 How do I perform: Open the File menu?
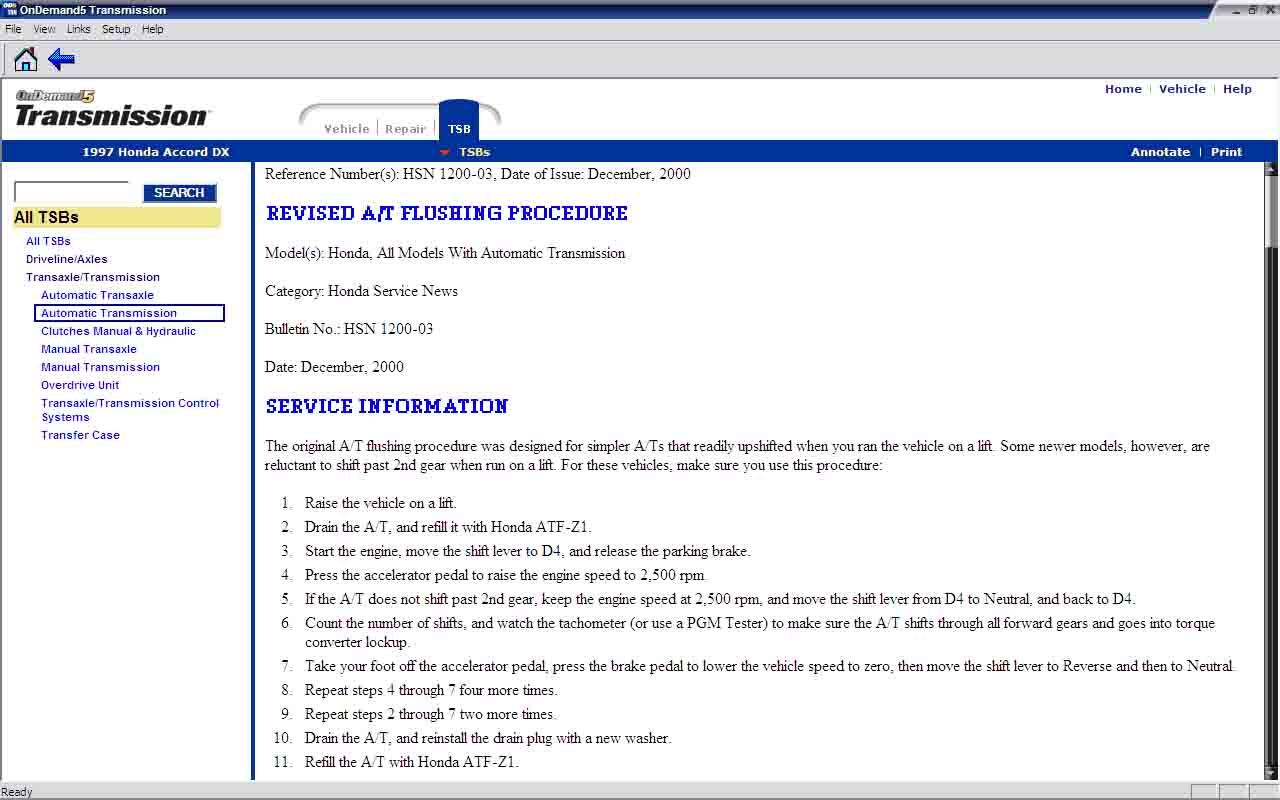coord(13,29)
